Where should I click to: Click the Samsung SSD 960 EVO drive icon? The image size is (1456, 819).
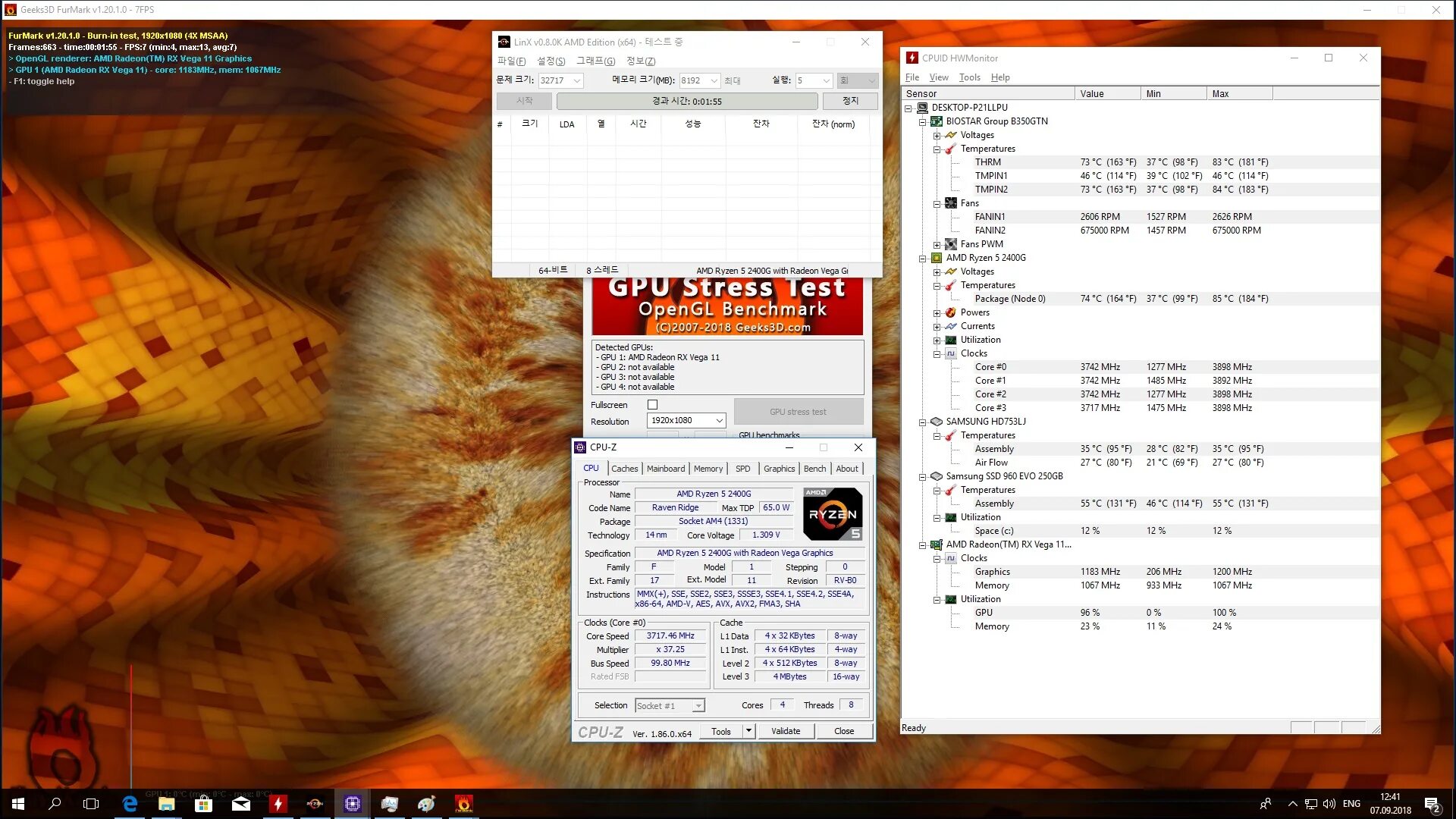point(937,476)
